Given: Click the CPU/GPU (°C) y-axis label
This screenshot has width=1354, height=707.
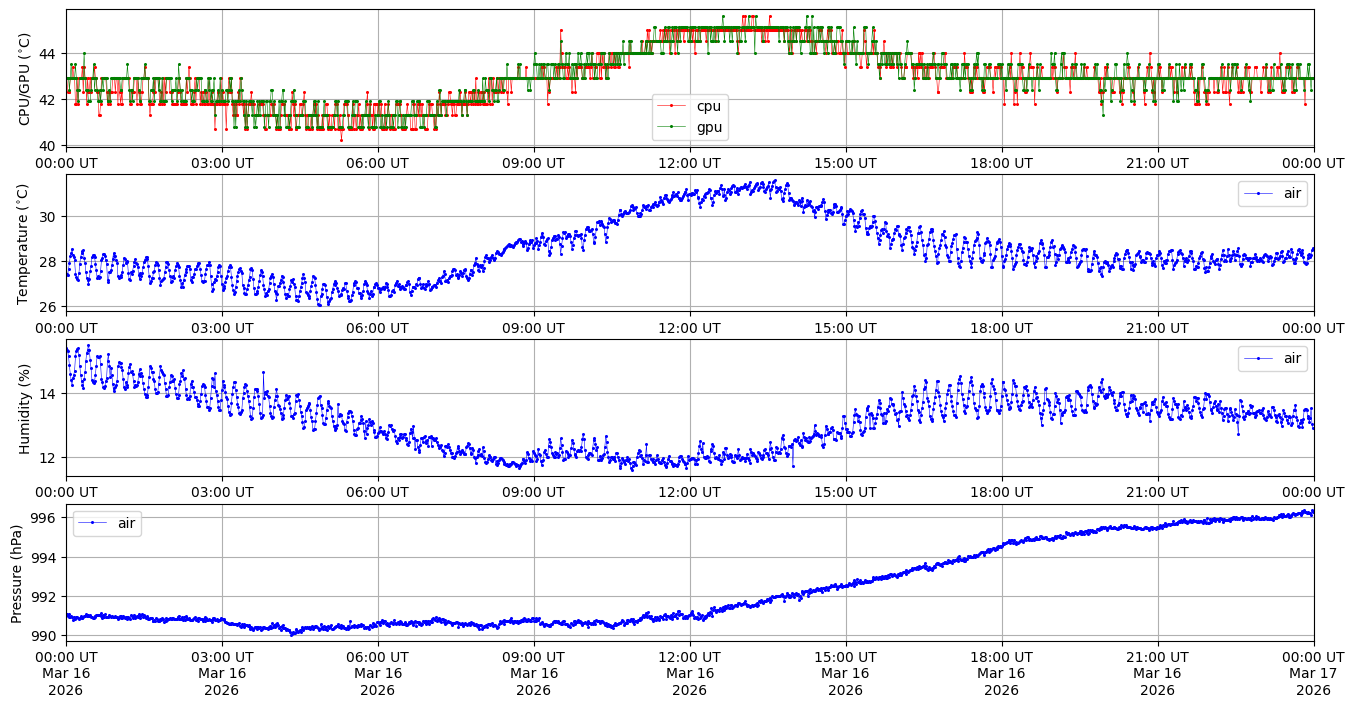Looking at the screenshot, I should tap(25, 78).
